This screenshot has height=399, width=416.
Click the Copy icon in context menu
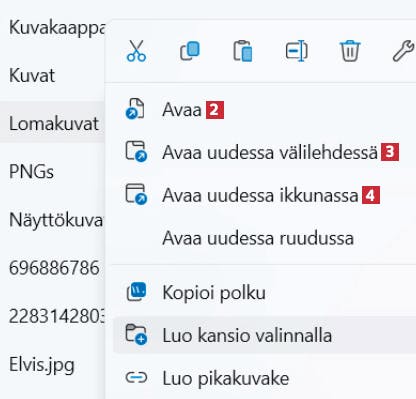point(190,51)
